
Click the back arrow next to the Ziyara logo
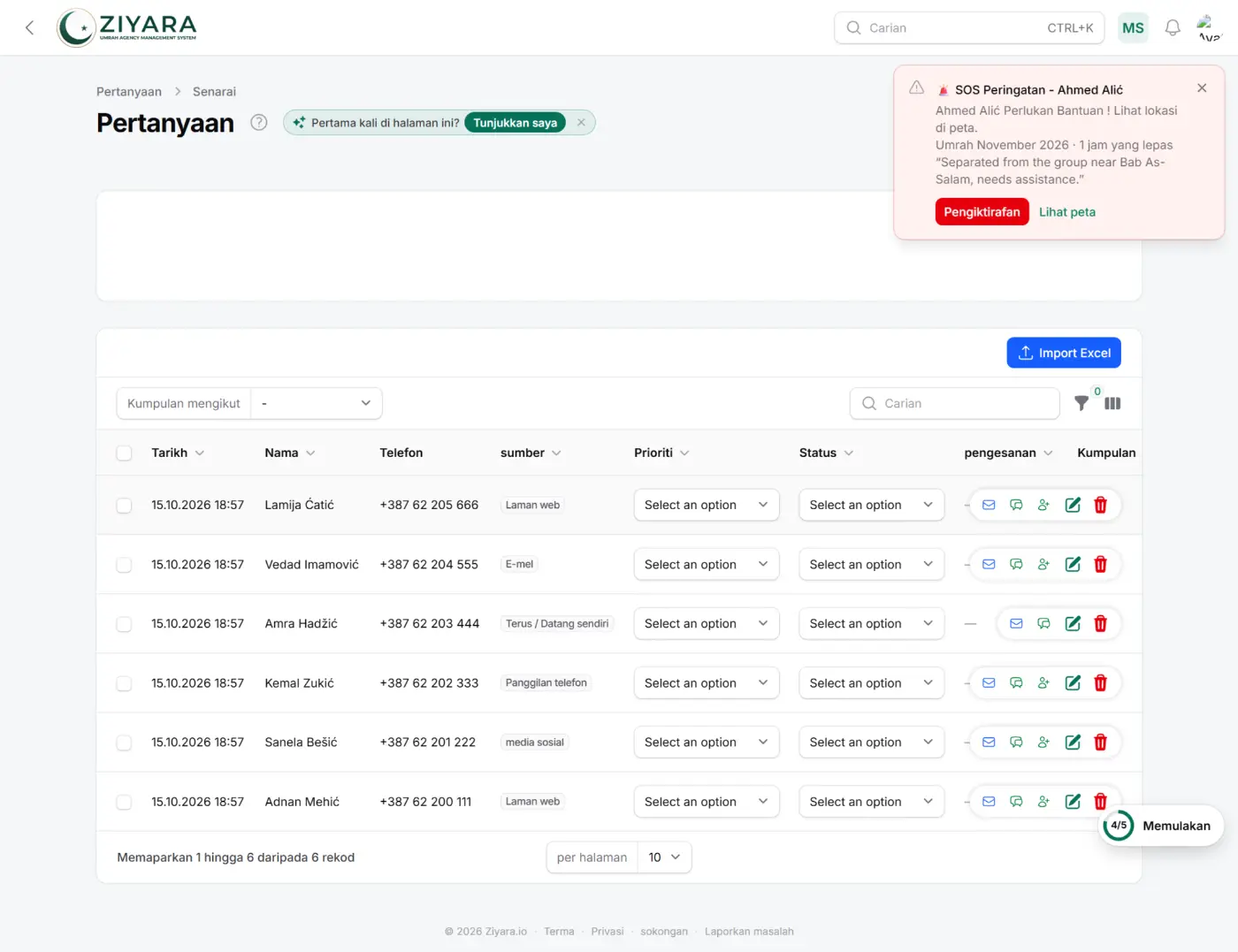30,27
